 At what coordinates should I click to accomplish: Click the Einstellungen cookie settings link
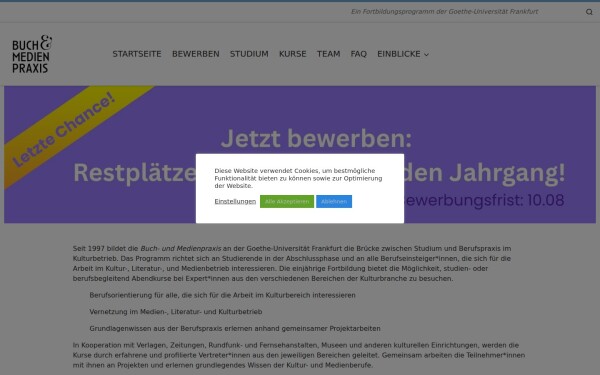pos(235,201)
